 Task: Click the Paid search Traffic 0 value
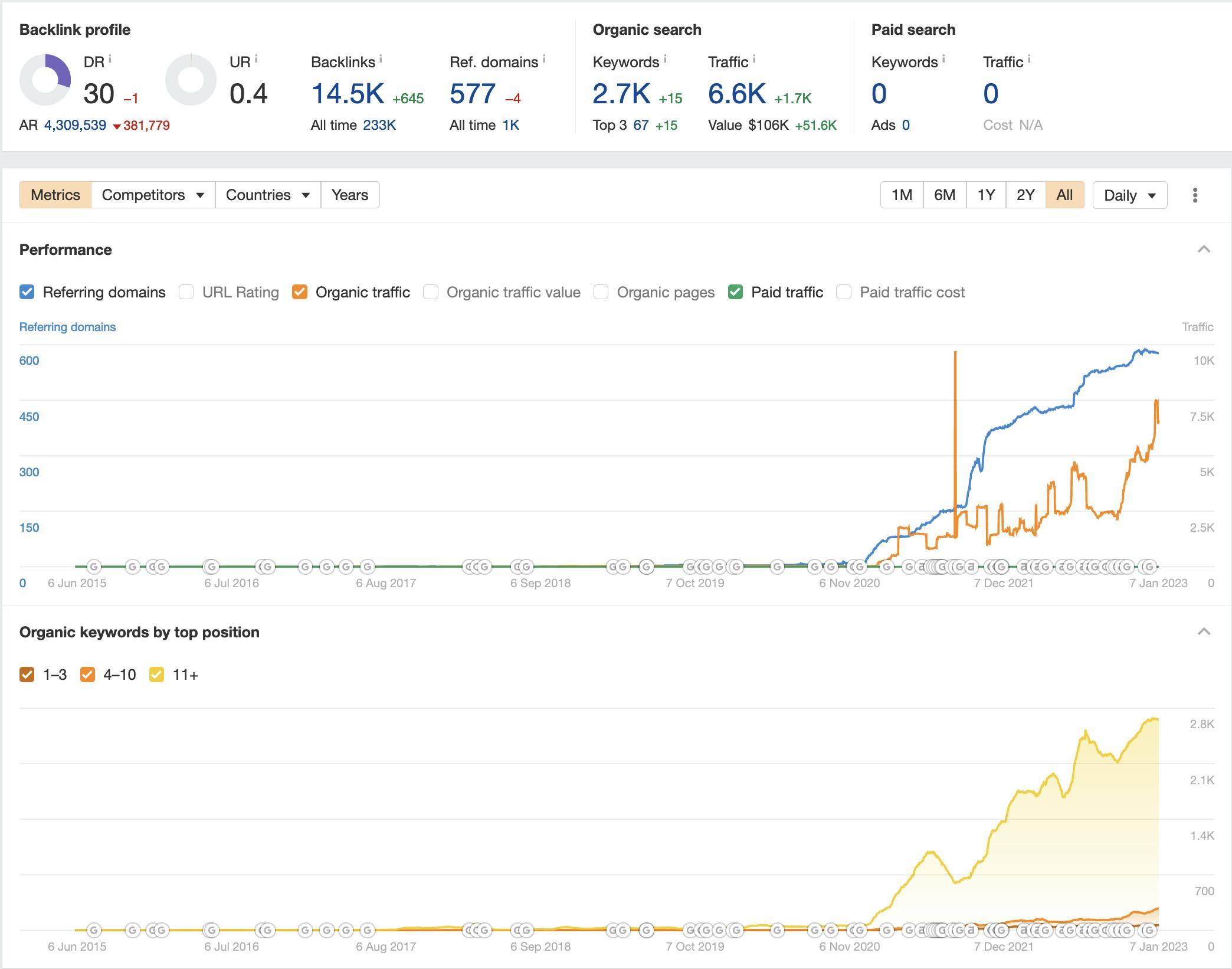(991, 94)
